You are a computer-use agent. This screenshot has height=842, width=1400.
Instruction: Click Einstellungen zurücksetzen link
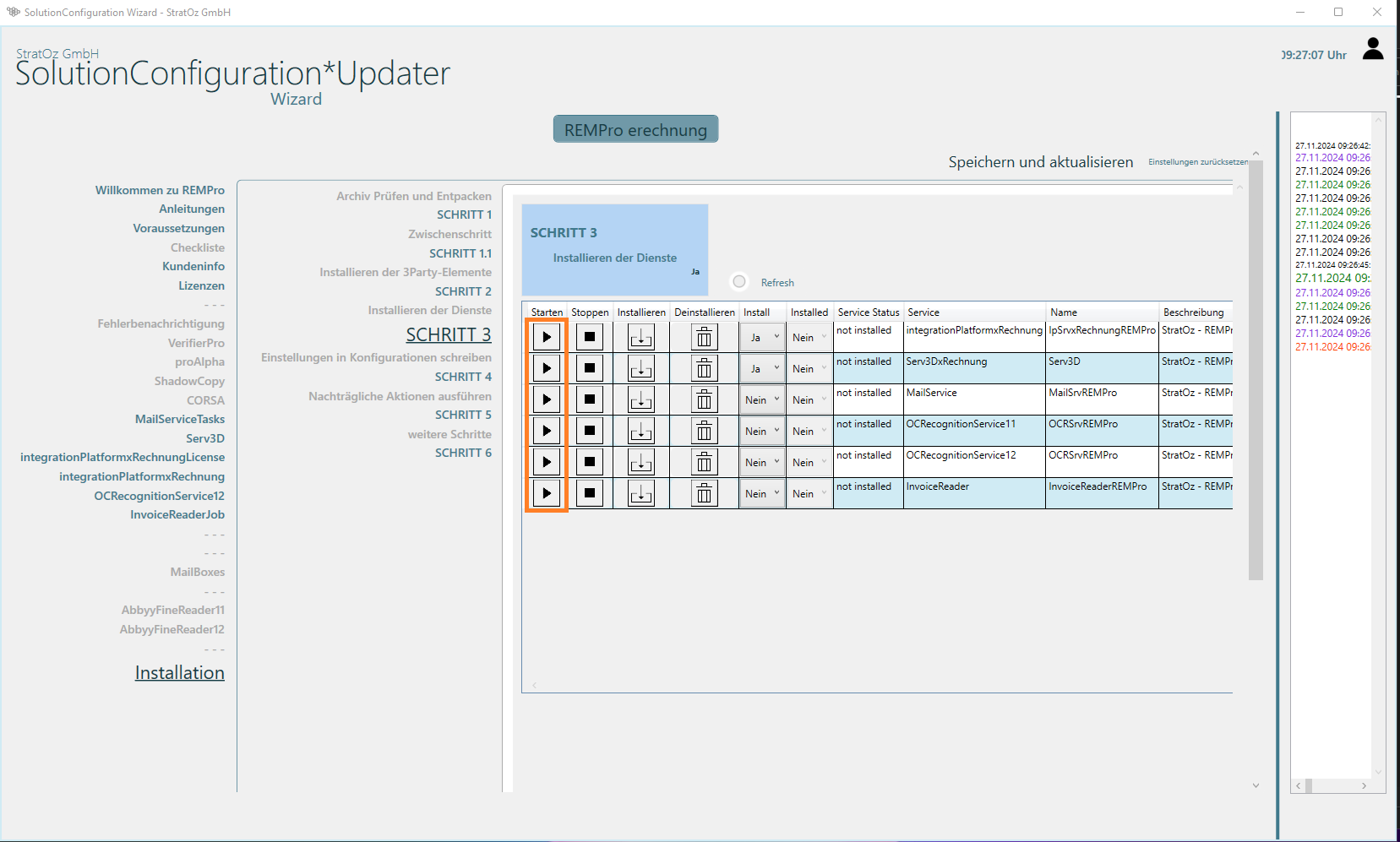coord(1196,162)
